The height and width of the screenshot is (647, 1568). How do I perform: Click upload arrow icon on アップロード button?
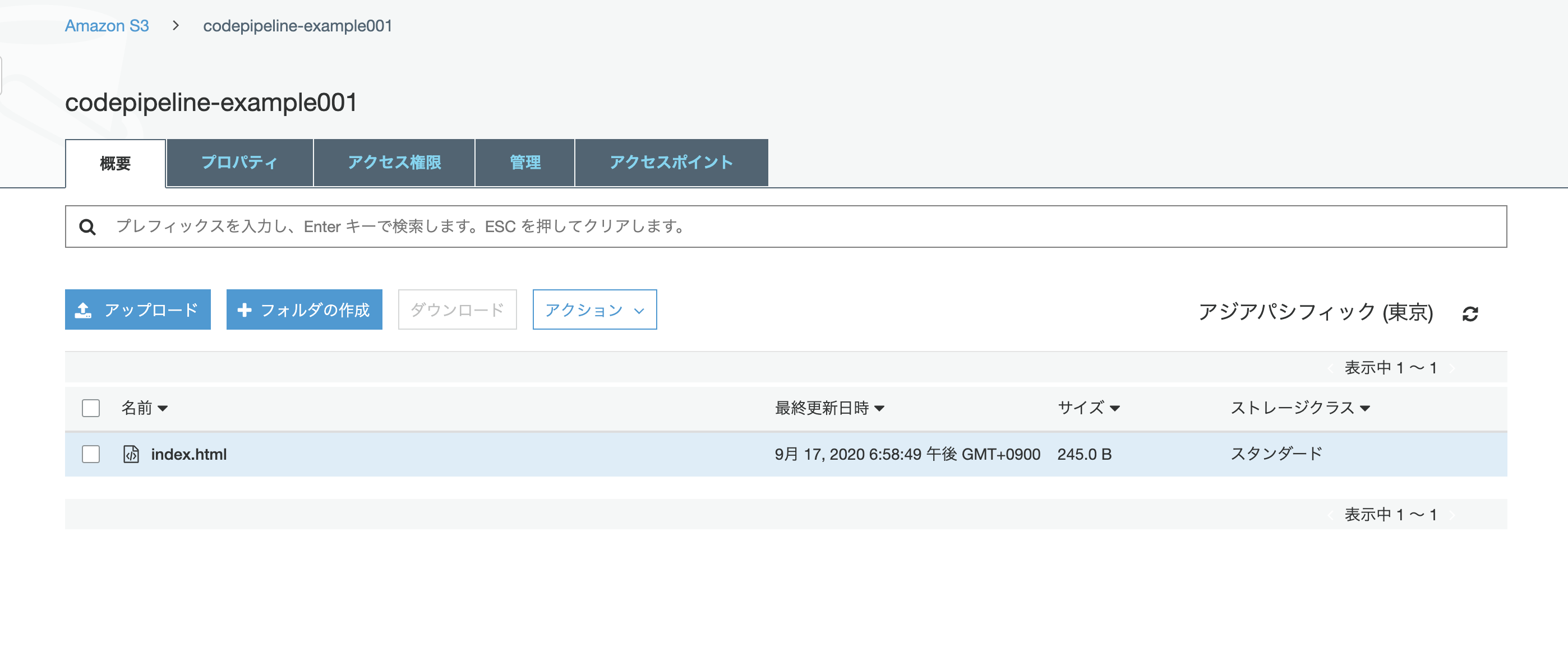point(84,310)
